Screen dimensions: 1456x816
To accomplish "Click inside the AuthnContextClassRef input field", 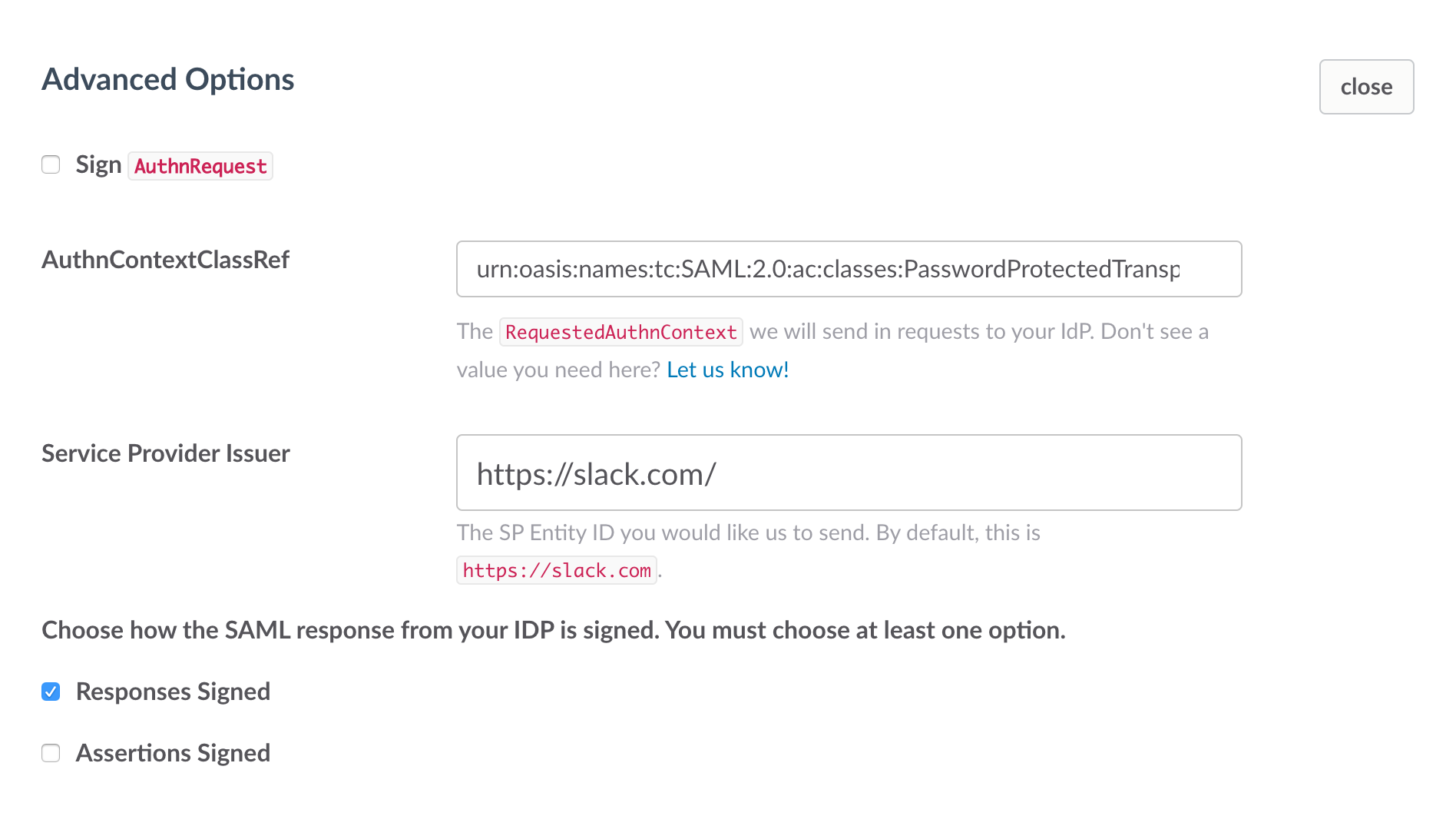I will 849,269.
